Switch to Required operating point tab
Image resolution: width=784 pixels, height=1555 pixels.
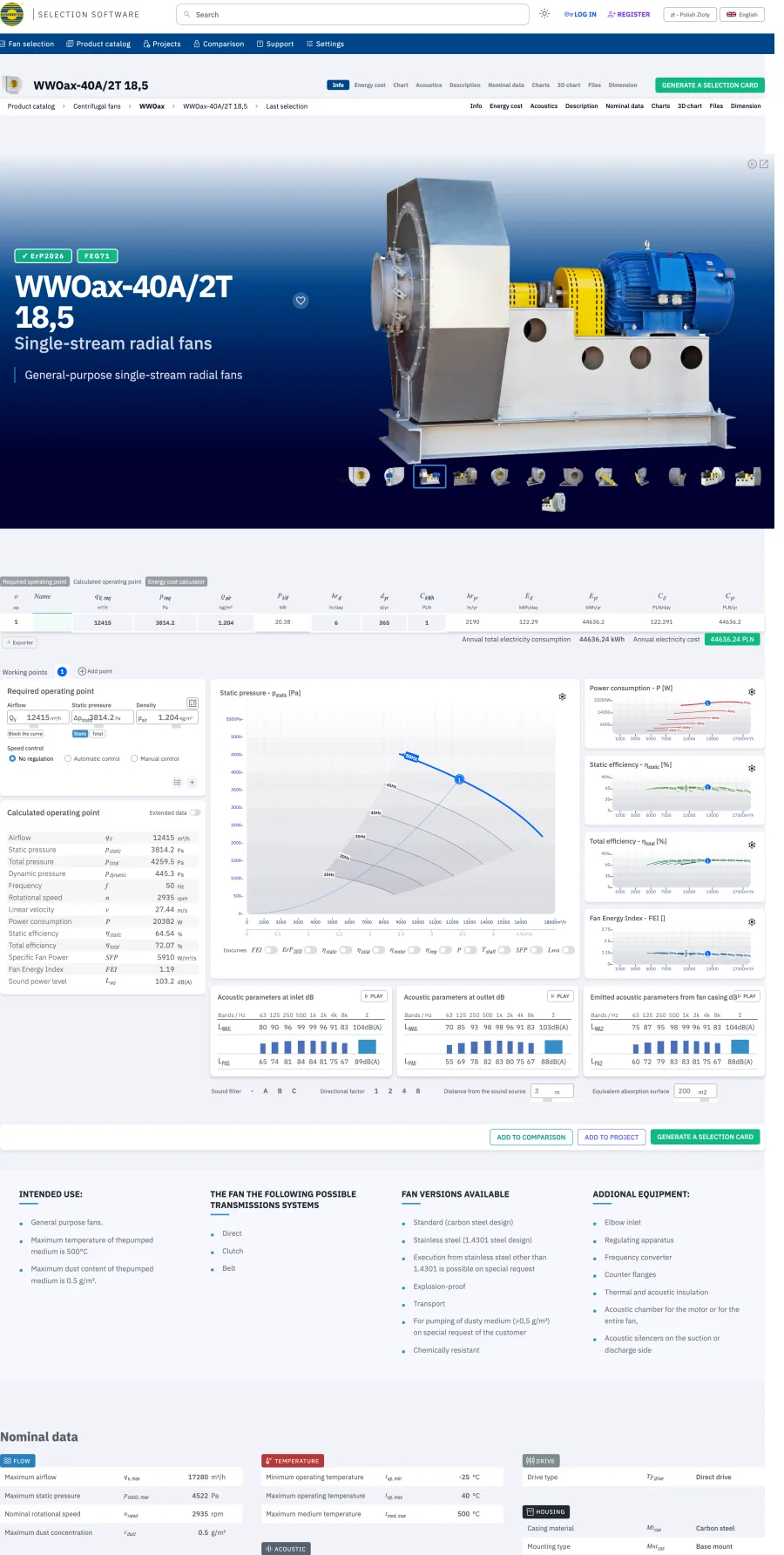point(35,581)
